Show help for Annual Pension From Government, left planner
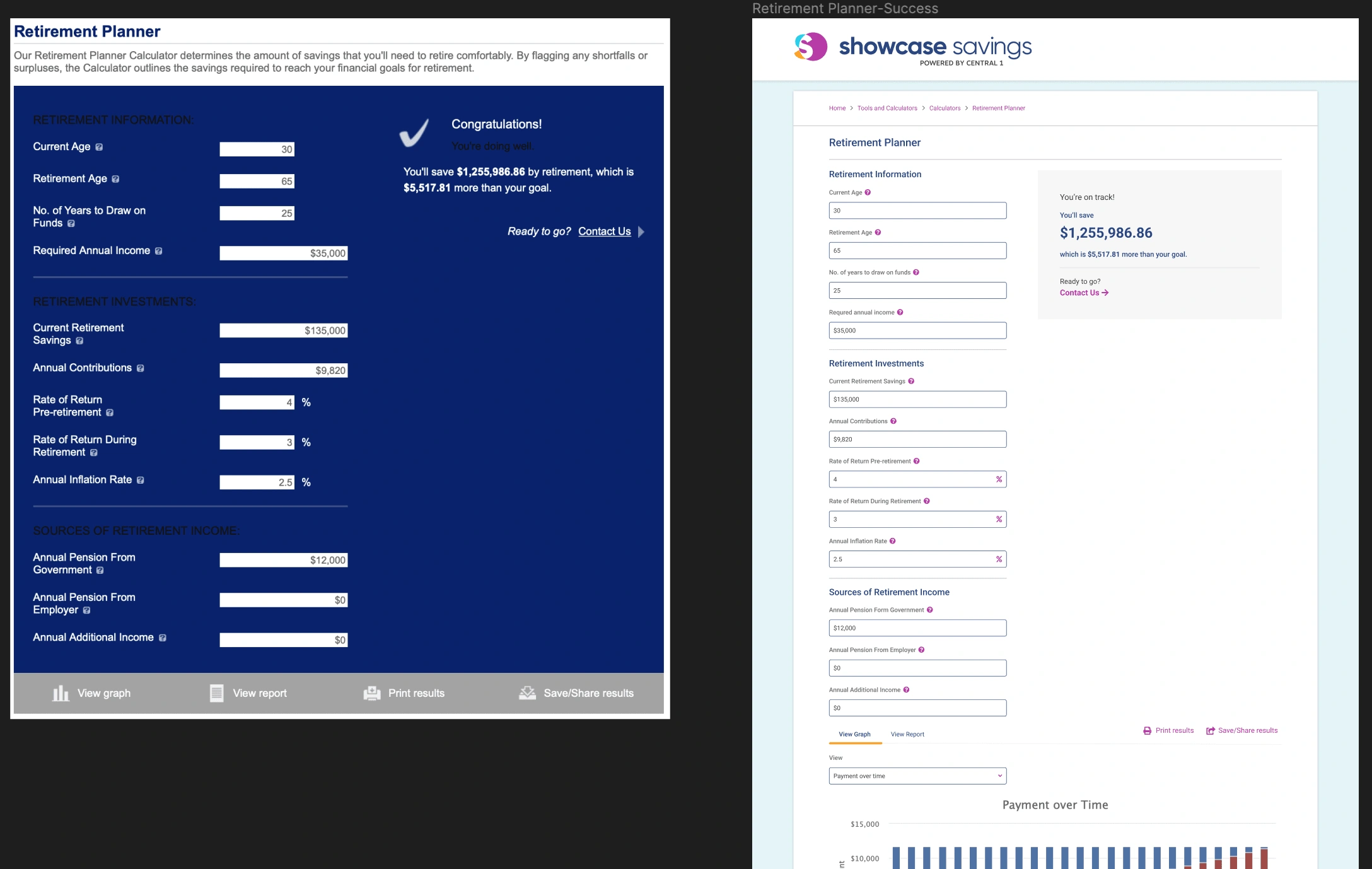This screenshot has height=869, width=1372. pos(100,570)
